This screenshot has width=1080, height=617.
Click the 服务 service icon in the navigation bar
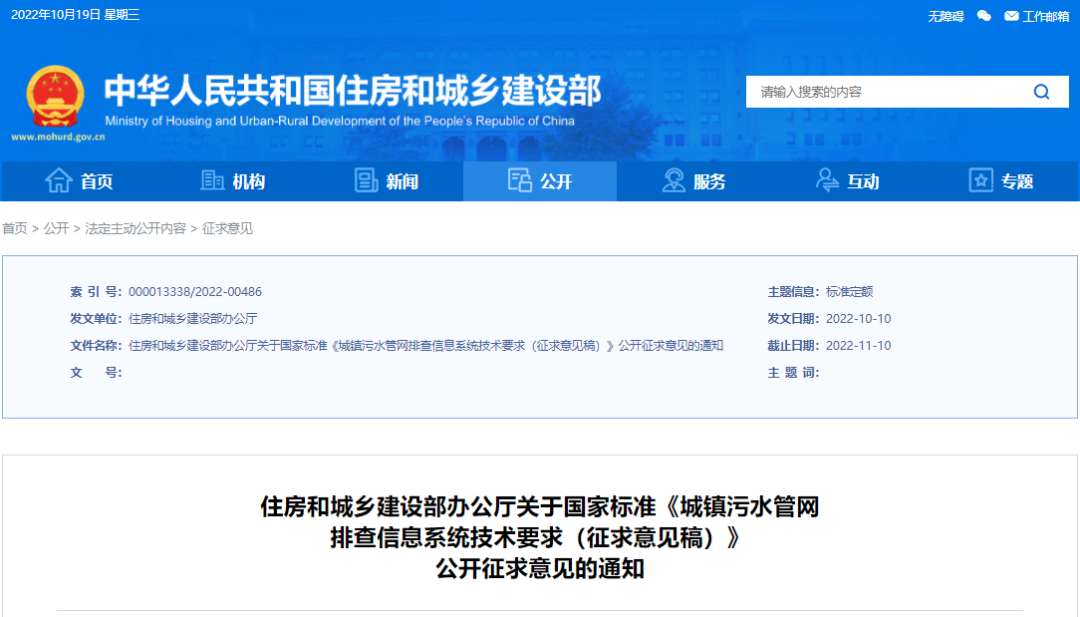tap(674, 181)
